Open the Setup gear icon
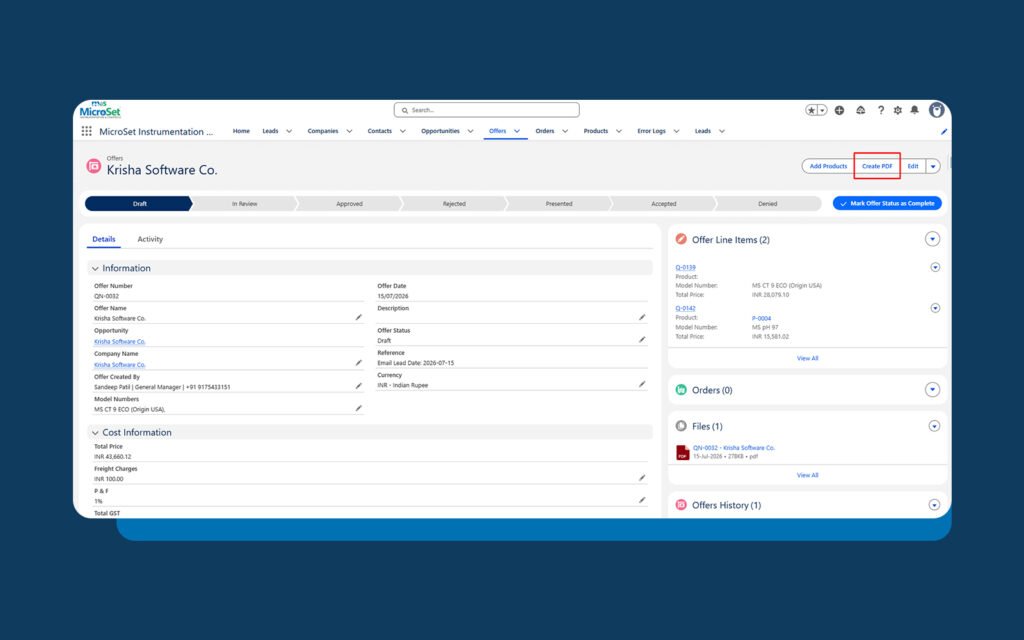 pyautogui.click(x=897, y=110)
